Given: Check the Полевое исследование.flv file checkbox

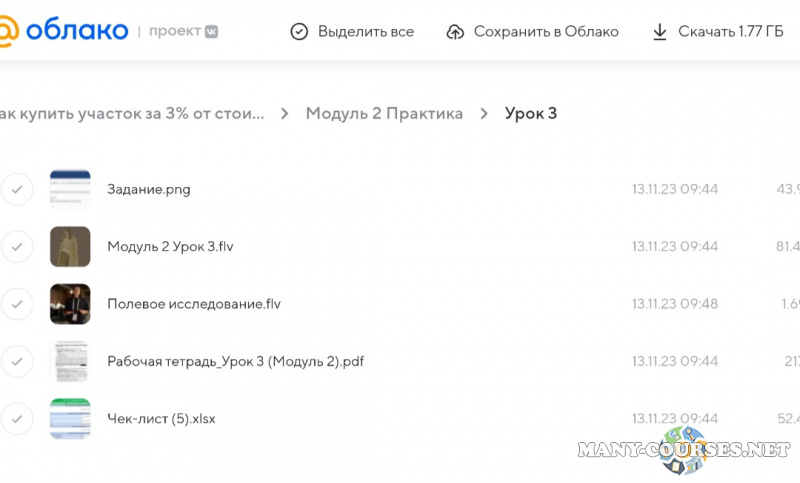Looking at the screenshot, I should pos(17,304).
